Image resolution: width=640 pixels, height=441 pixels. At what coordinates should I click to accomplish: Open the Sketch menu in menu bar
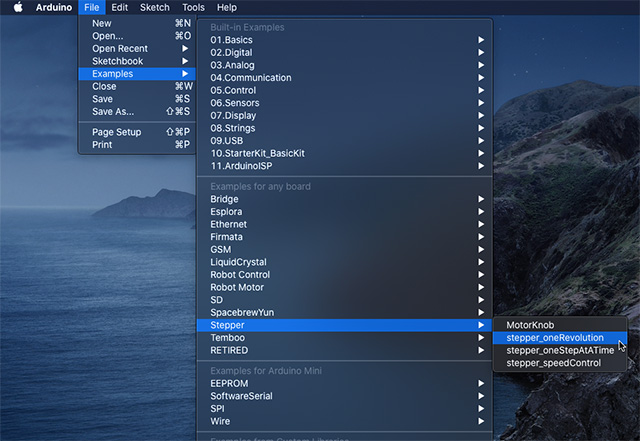(x=154, y=7)
